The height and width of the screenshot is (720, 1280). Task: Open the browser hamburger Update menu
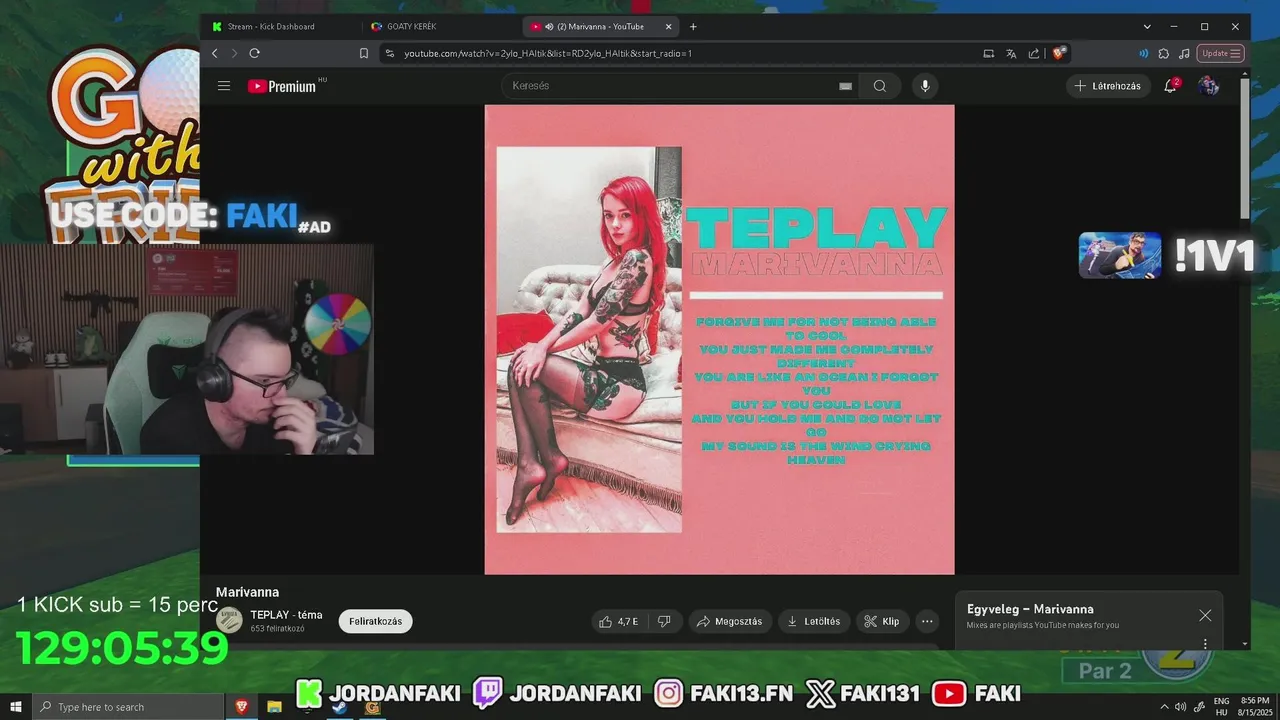click(1222, 53)
